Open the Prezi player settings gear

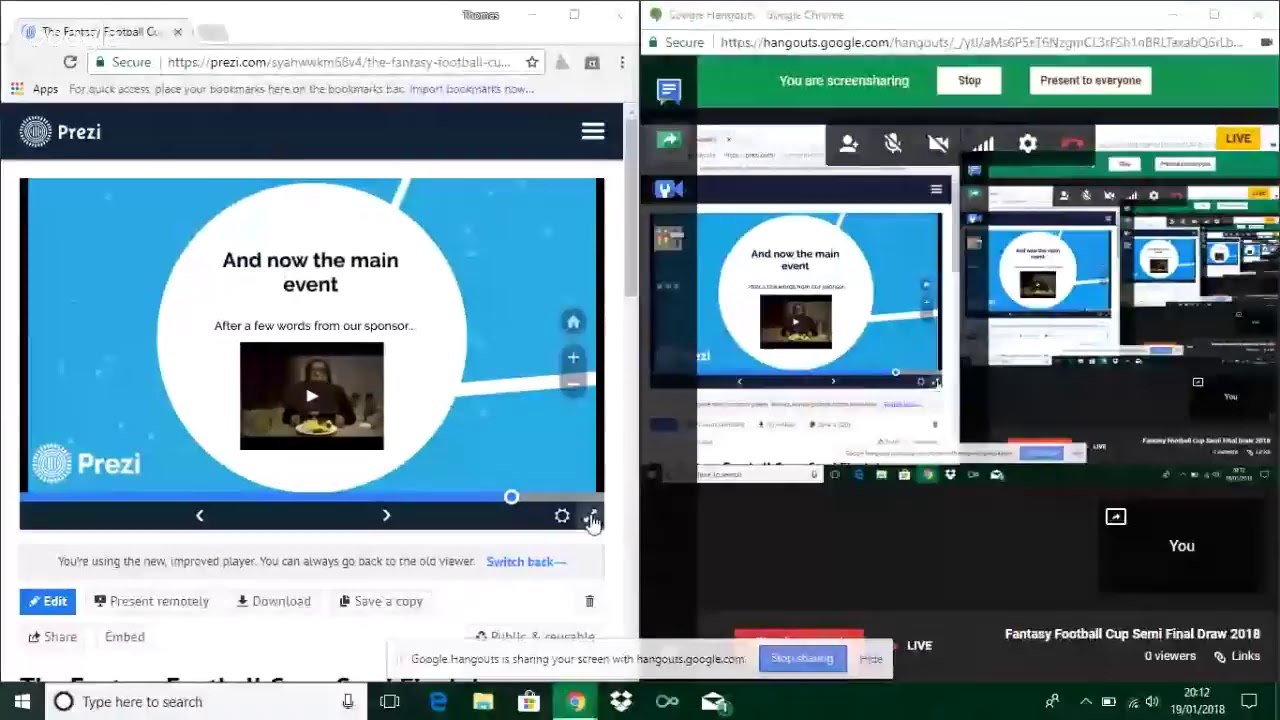point(562,516)
